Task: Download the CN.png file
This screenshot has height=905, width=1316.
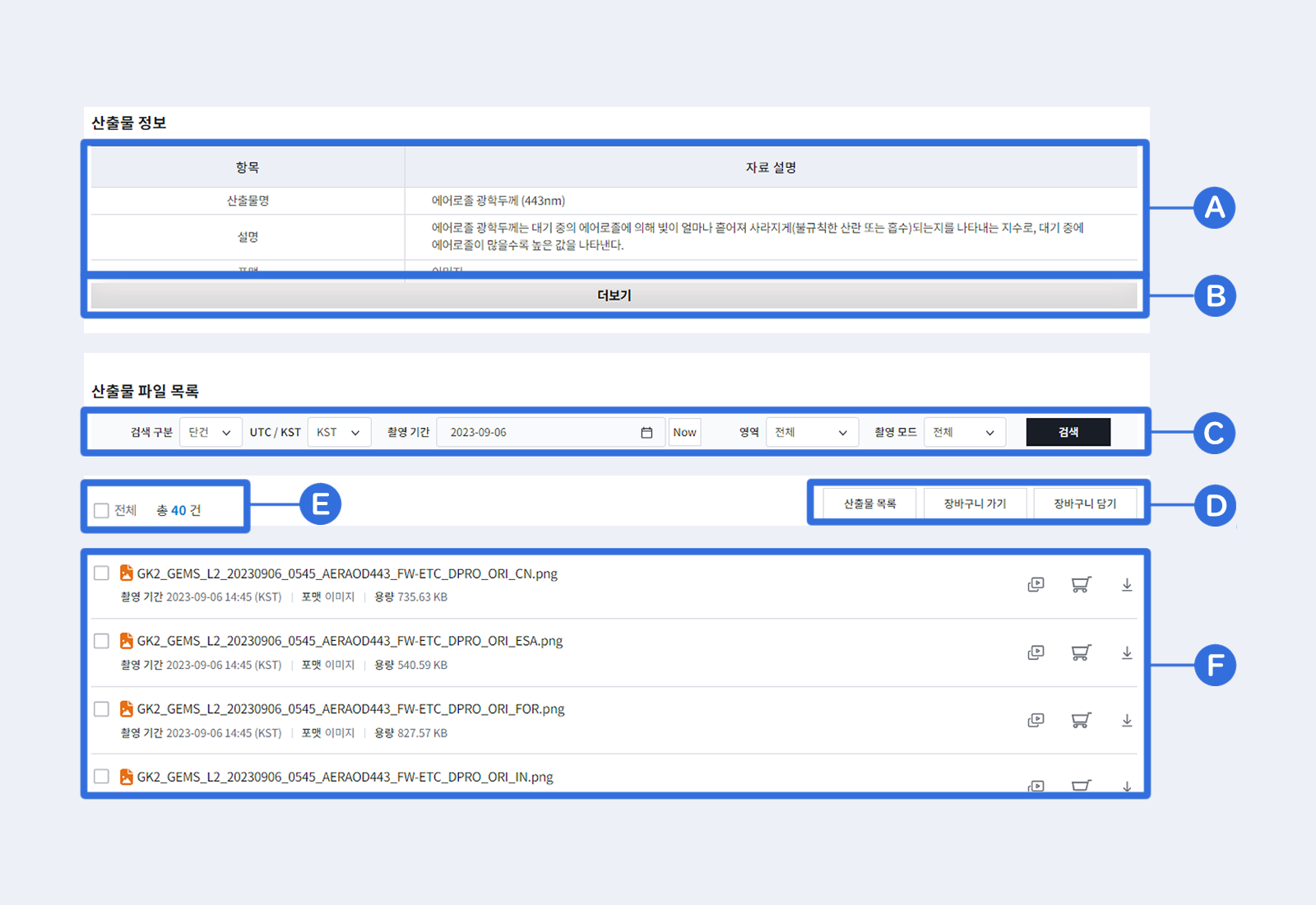Action: pyautogui.click(x=1127, y=584)
